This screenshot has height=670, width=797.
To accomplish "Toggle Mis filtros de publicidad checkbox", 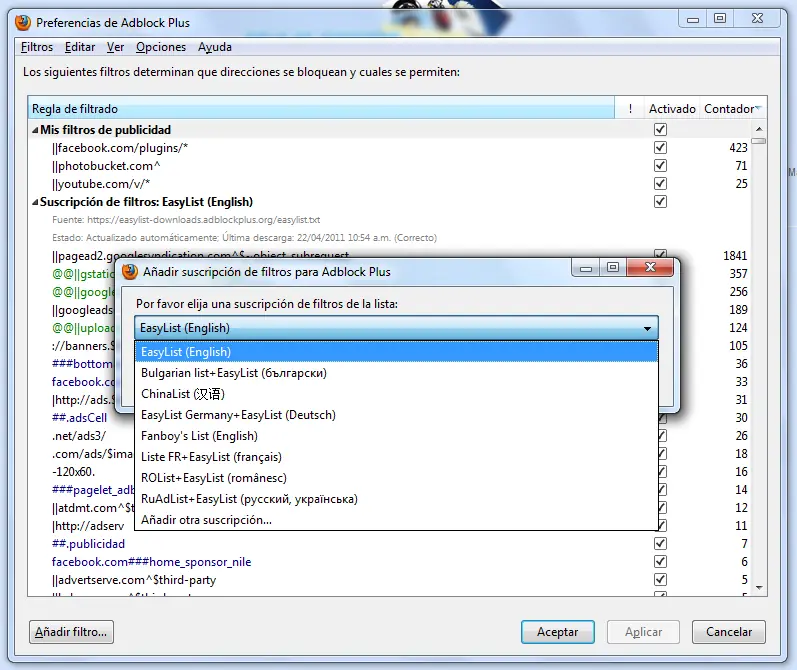I will (660, 130).
